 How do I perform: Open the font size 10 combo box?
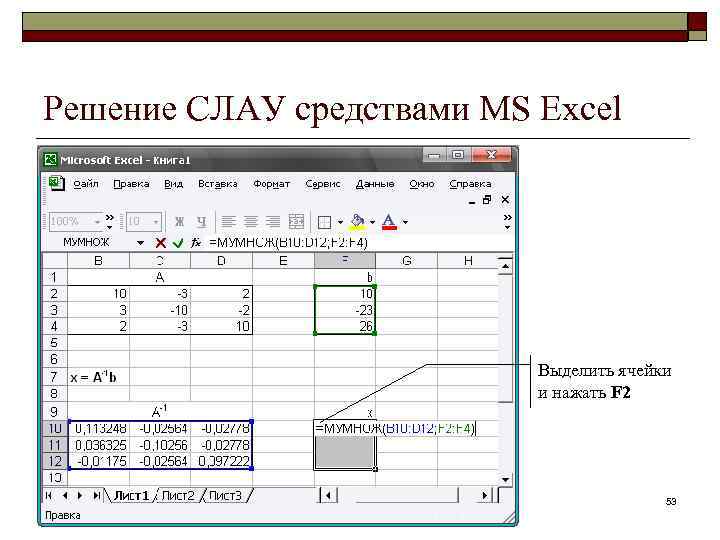point(143,222)
